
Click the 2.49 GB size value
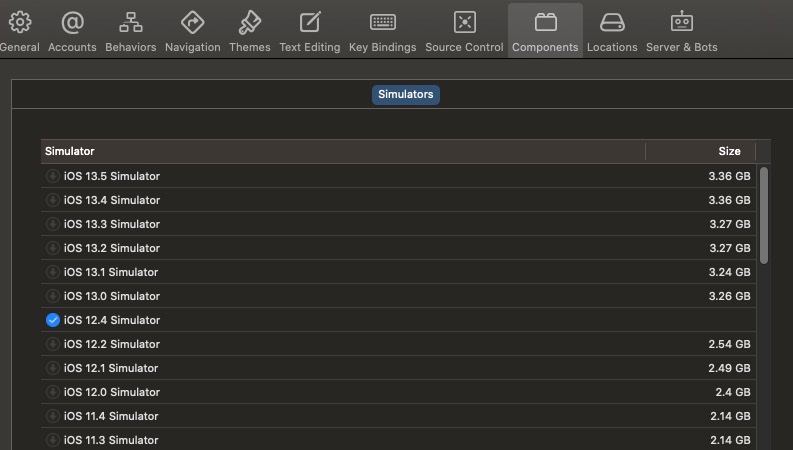729,368
